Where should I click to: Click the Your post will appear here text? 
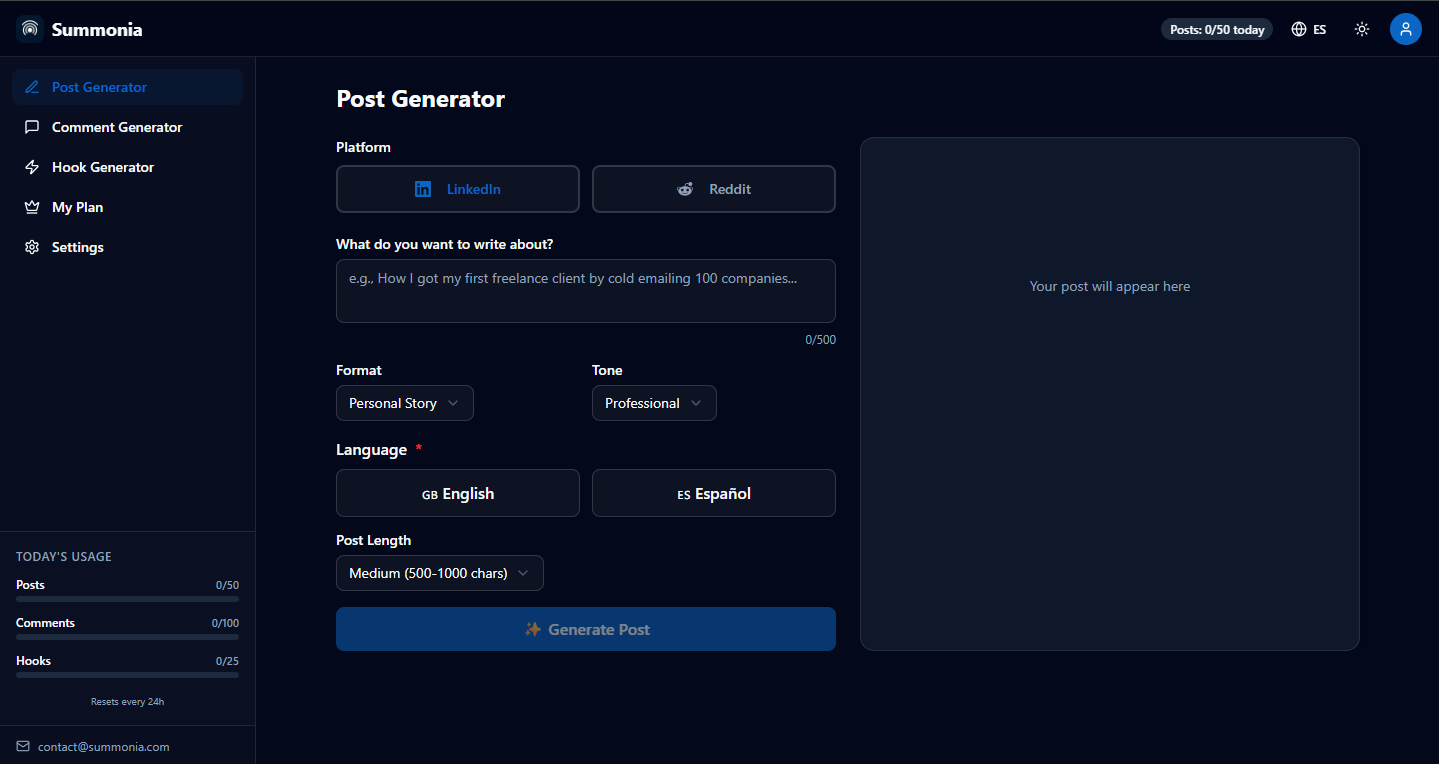(1110, 286)
